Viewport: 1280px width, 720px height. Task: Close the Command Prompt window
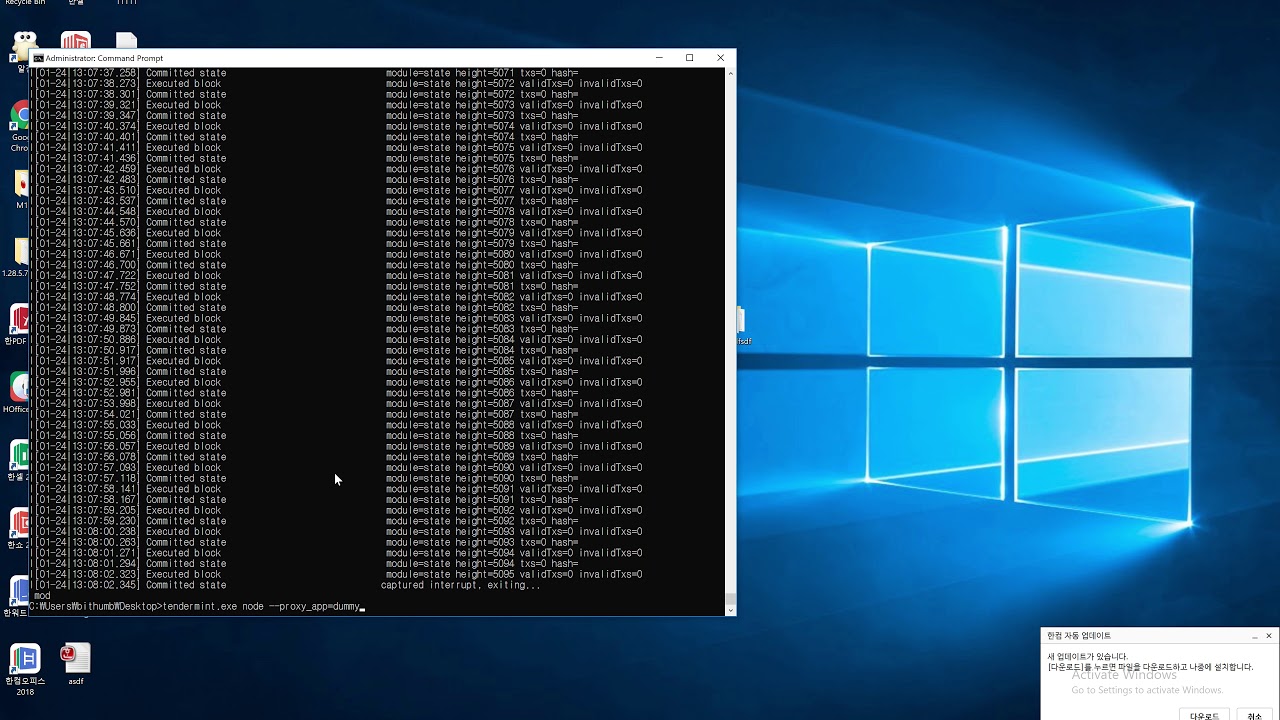(720, 58)
